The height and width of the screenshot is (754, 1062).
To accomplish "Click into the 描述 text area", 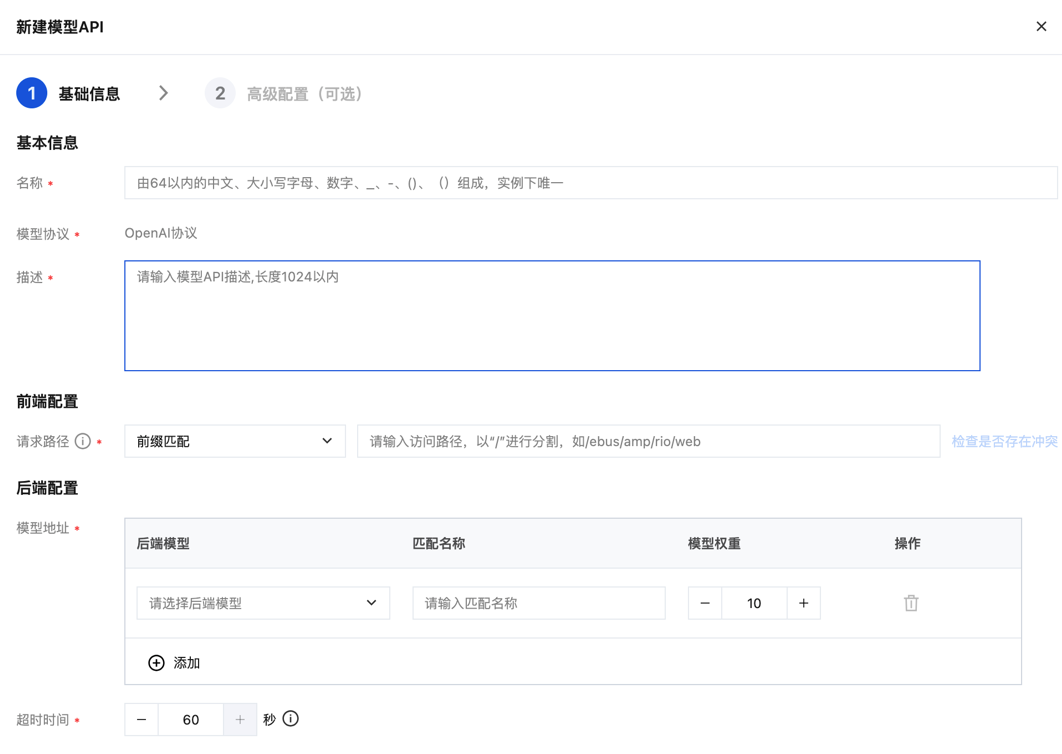I will (552, 316).
